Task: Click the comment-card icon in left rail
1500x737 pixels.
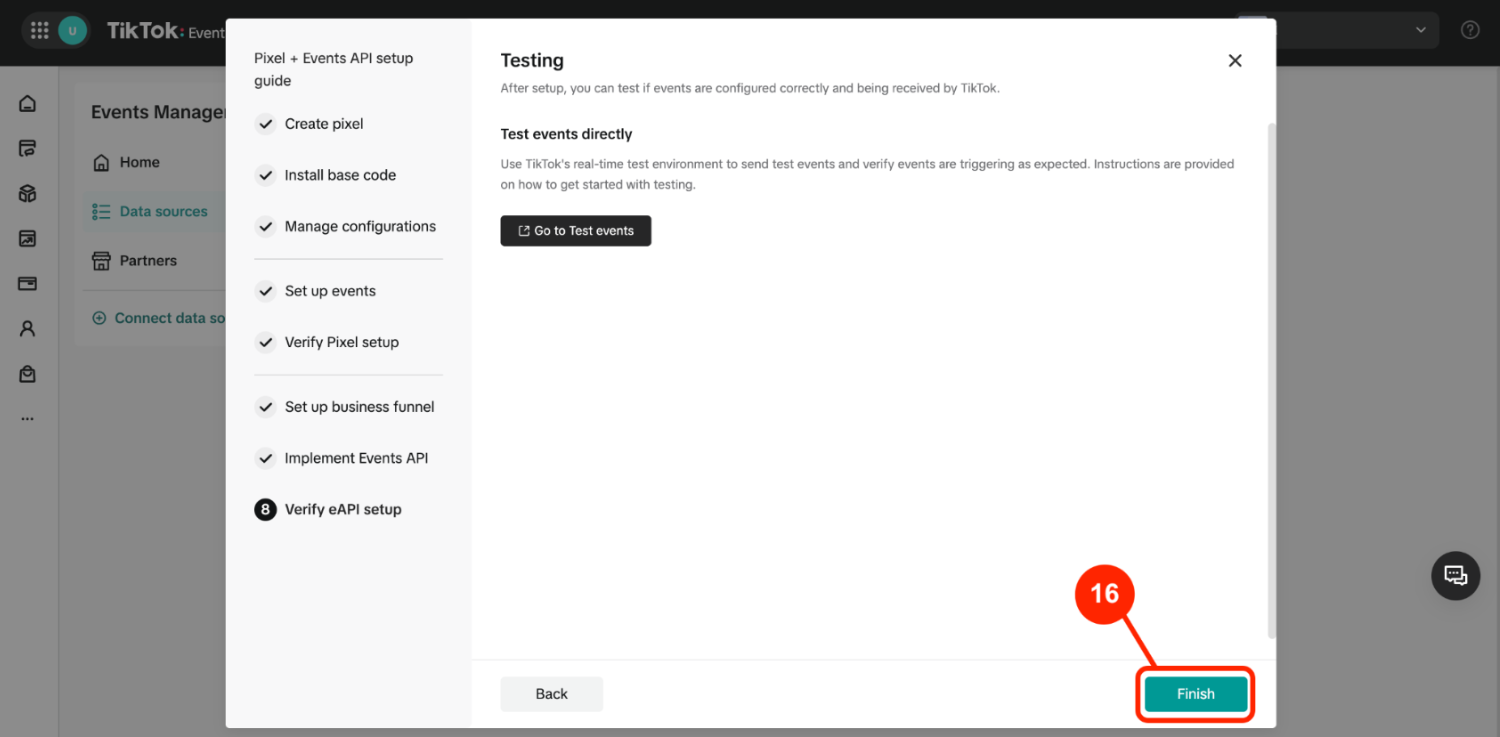Action: coord(28,149)
